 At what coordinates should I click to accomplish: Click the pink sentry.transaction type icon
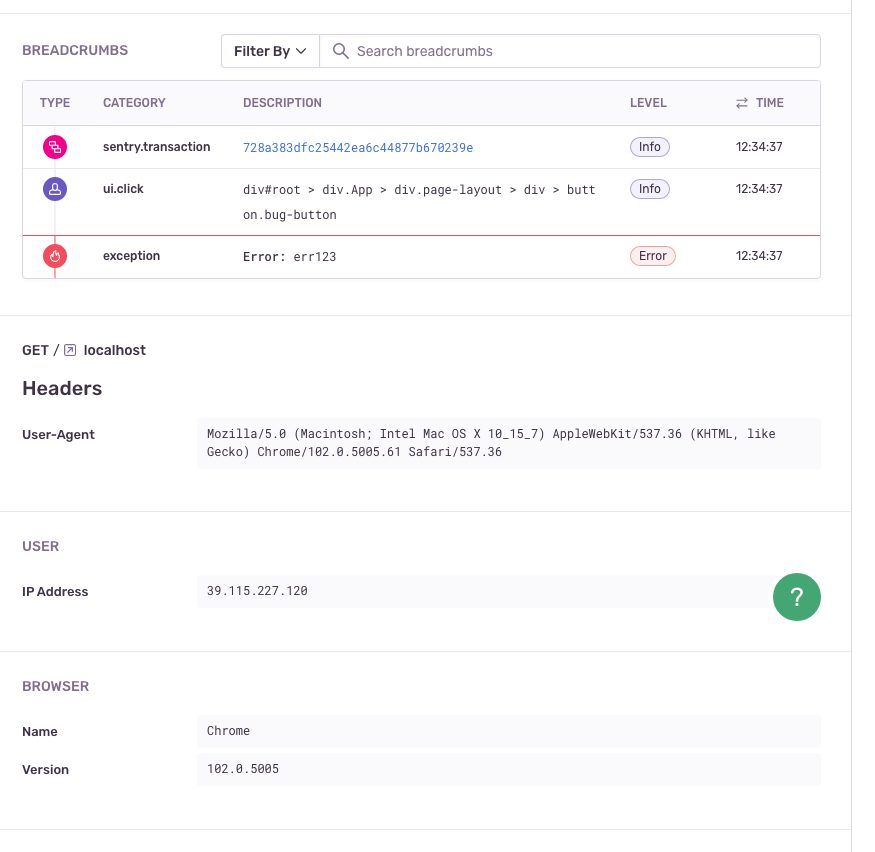pos(55,147)
